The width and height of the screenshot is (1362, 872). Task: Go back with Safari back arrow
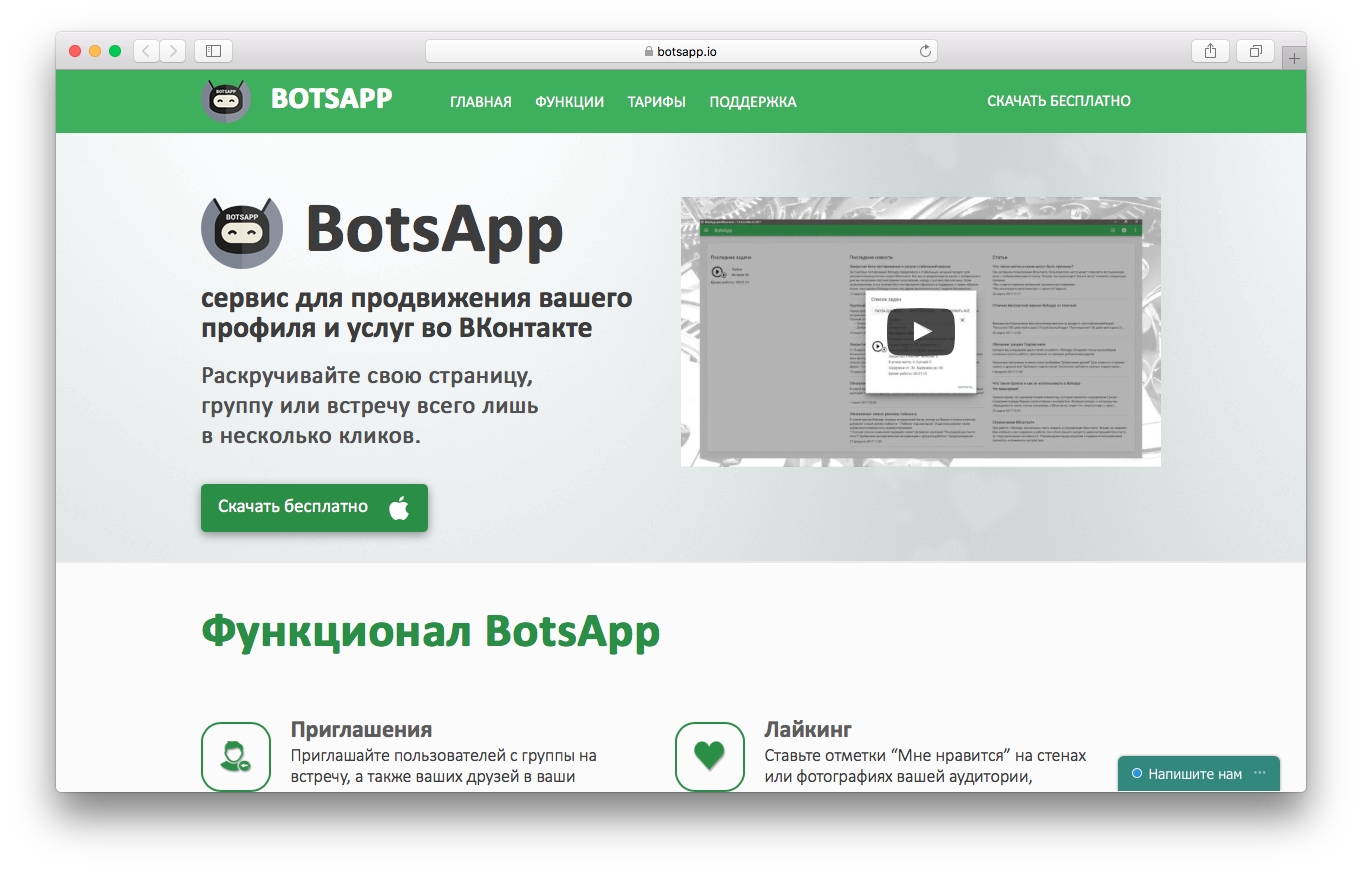coord(146,51)
